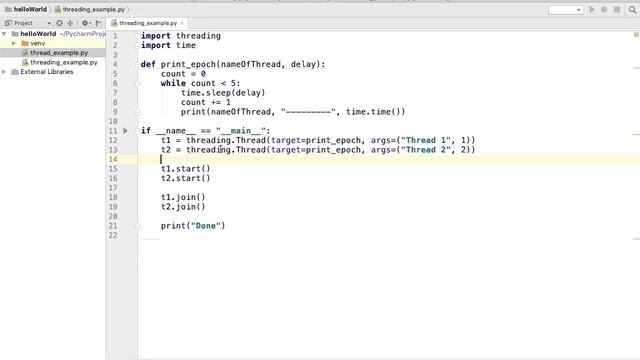Expand the External Libraries arrow
Screen dimensions: 640x360
click(4, 72)
